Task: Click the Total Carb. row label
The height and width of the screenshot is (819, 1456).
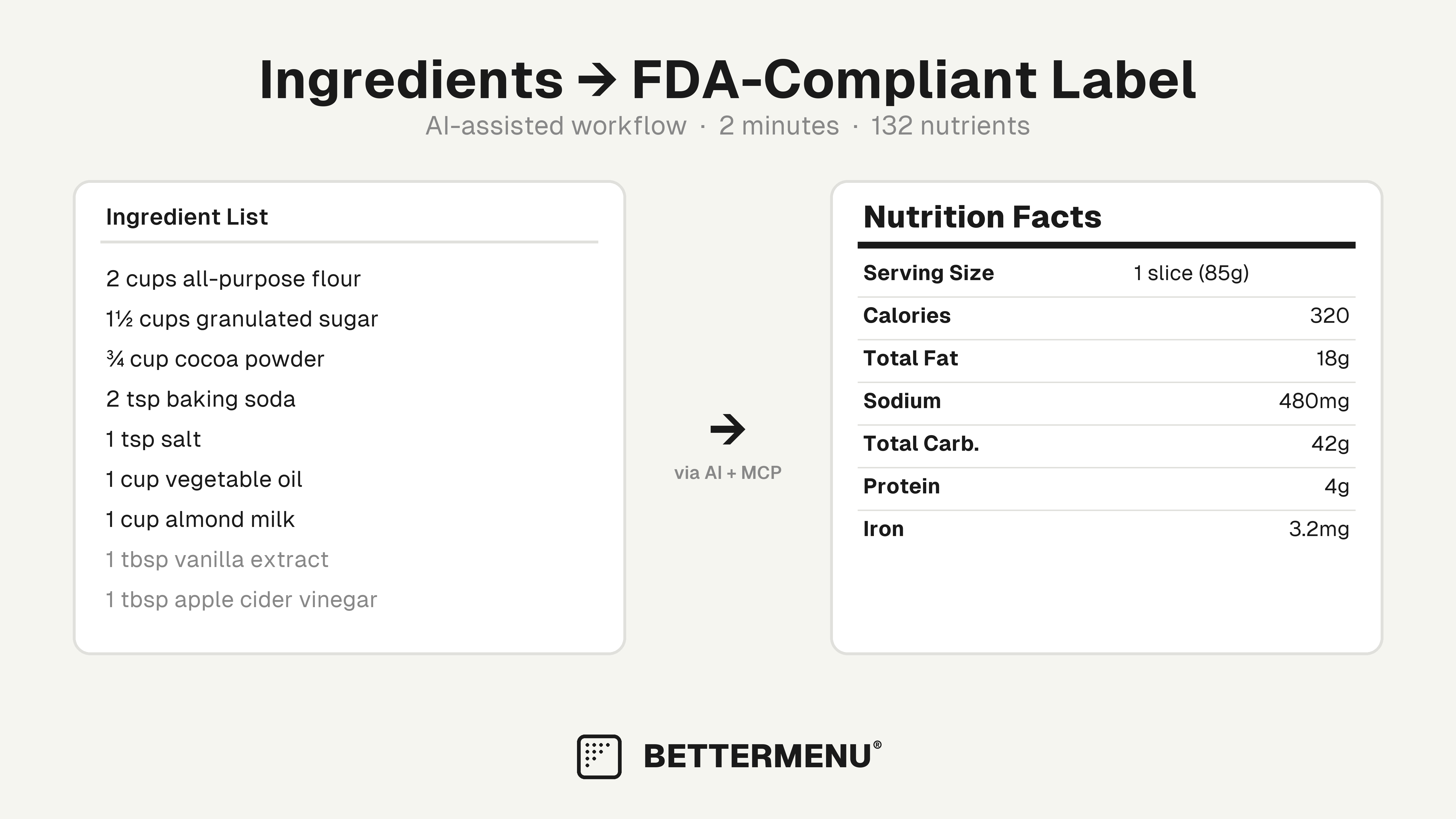Action: (921, 444)
